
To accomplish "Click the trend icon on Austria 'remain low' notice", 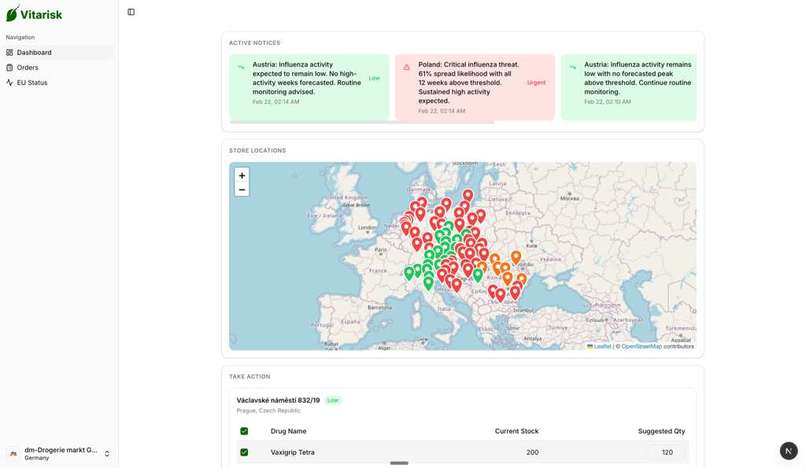I will point(241,67).
